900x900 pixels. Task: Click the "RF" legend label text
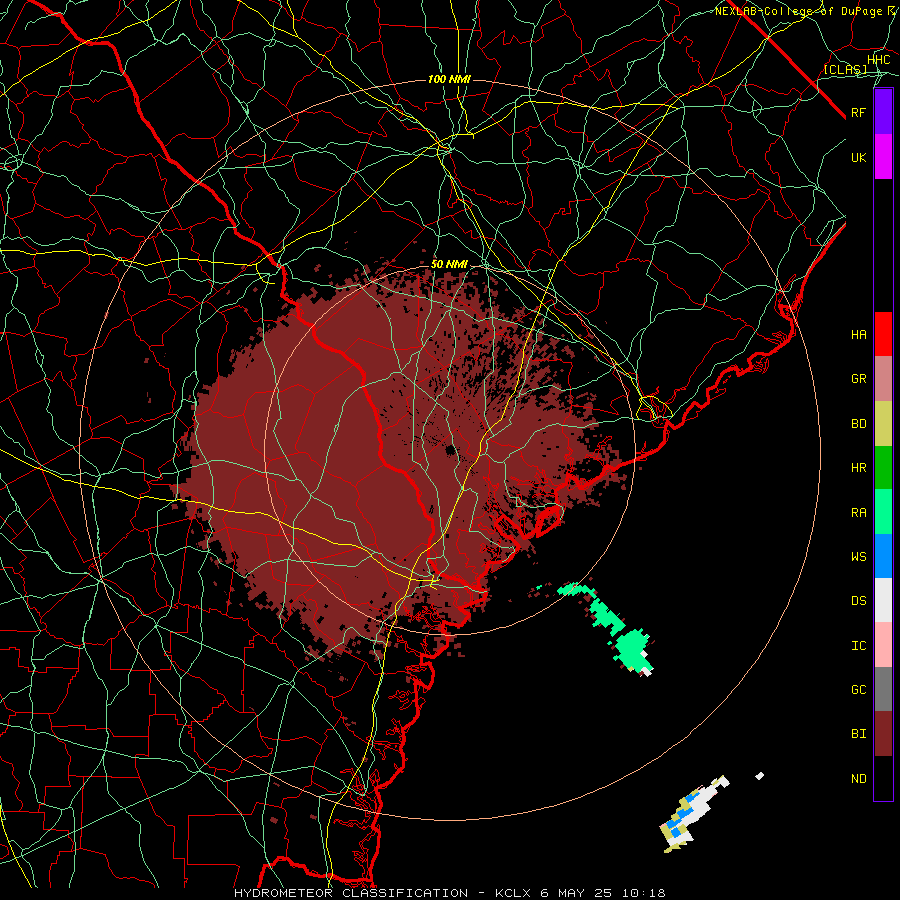(858, 112)
